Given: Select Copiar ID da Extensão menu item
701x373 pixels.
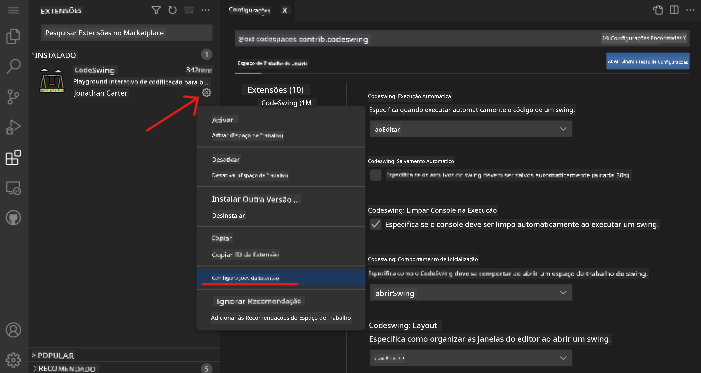Looking at the screenshot, I should [x=245, y=254].
